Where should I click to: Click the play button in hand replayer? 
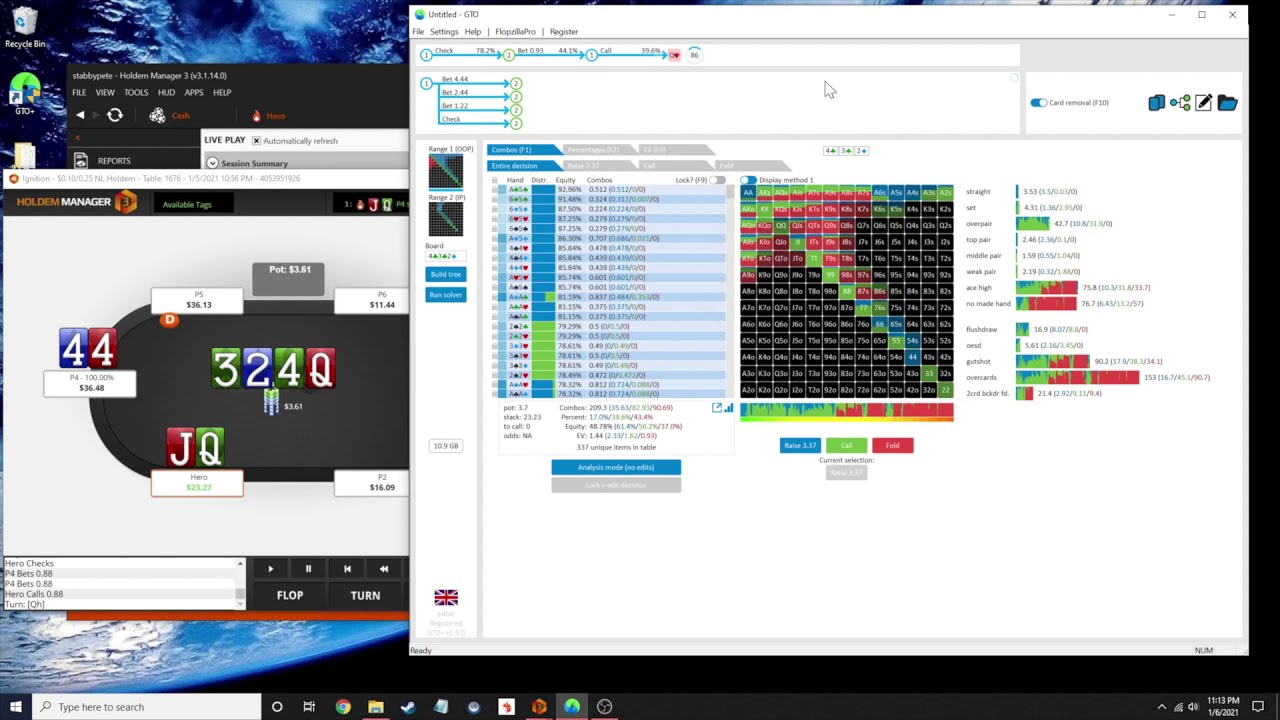270,569
